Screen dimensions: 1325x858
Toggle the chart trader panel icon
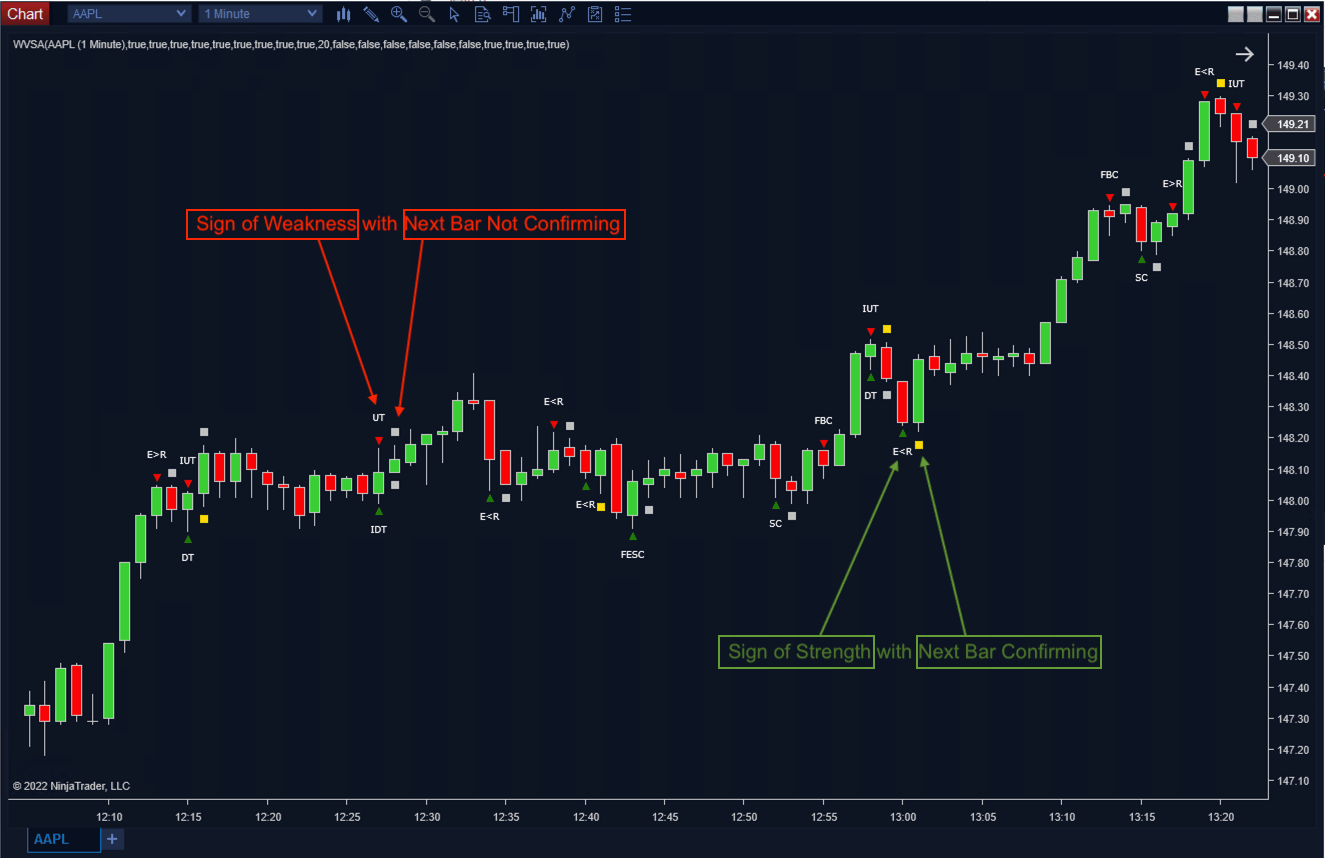[511, 14]
